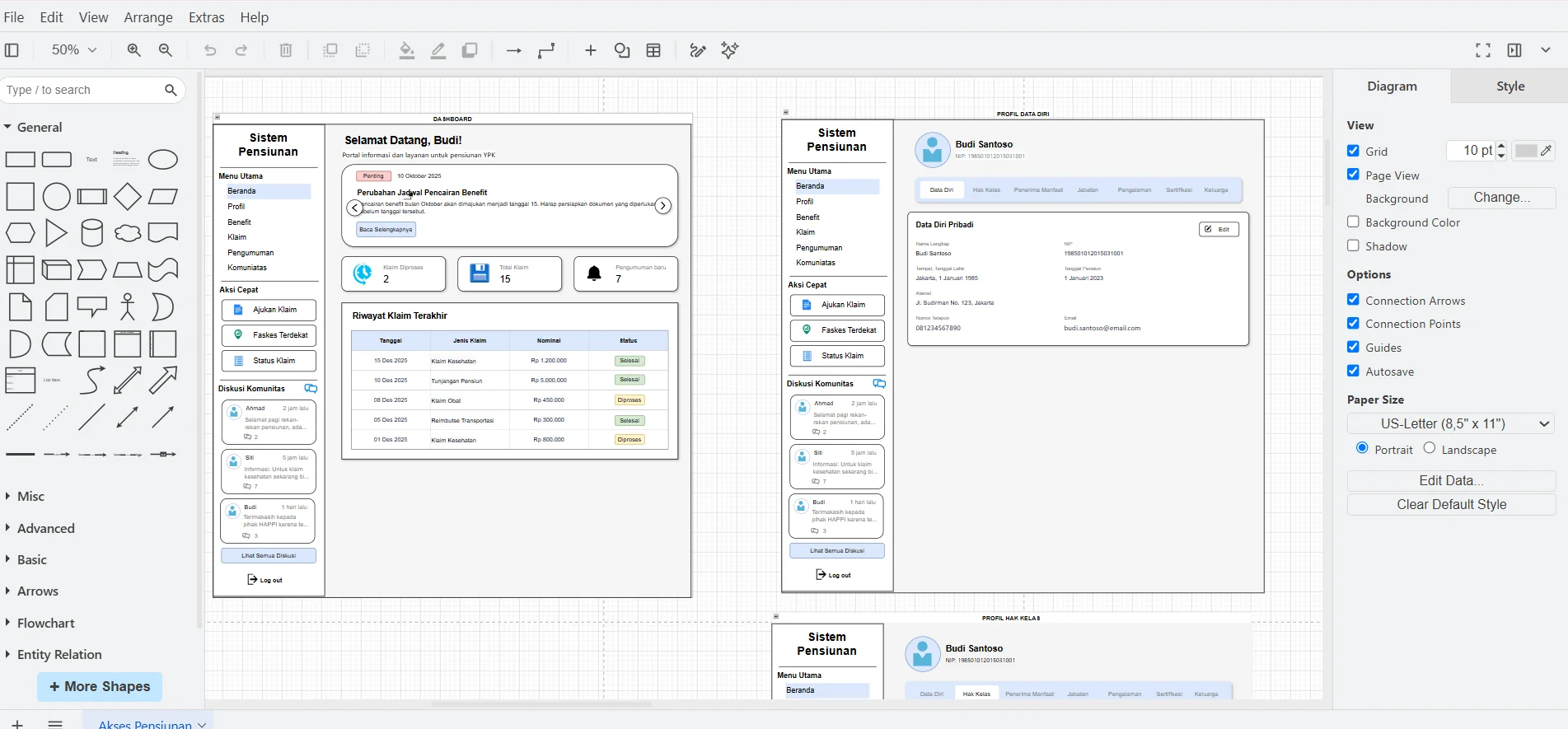Open the Edit menu

coord(51,17)
